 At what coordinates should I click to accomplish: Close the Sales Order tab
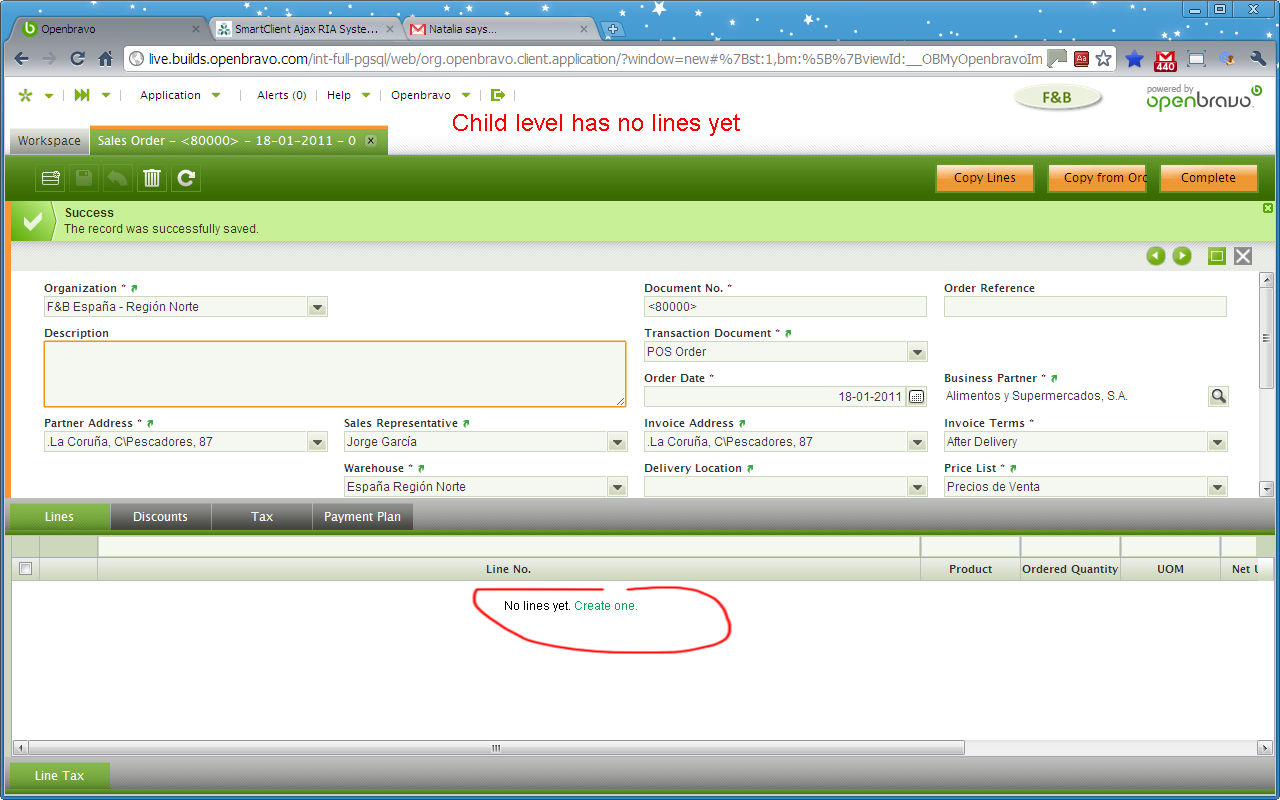point(370,141)
